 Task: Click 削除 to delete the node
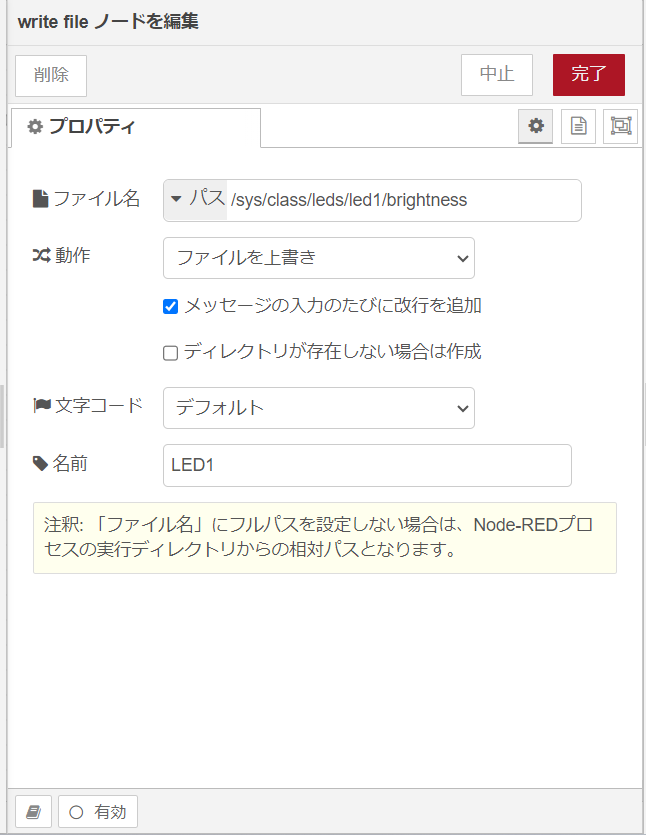pos(51,76)
